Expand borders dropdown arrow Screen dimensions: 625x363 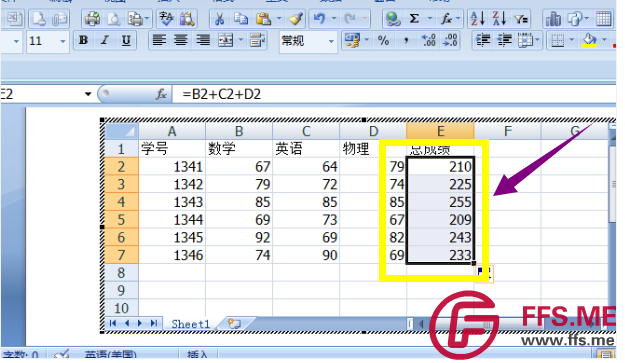coord(572,40)
